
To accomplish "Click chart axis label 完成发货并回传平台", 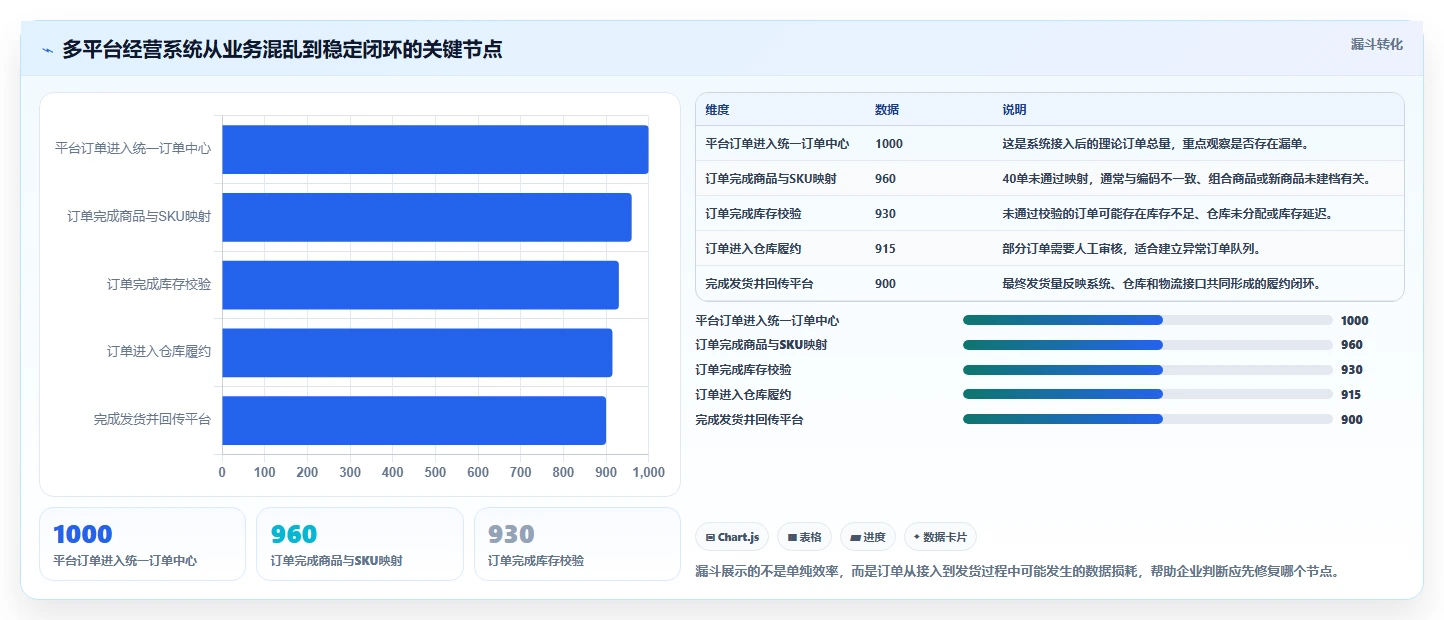I will [153, 420].
